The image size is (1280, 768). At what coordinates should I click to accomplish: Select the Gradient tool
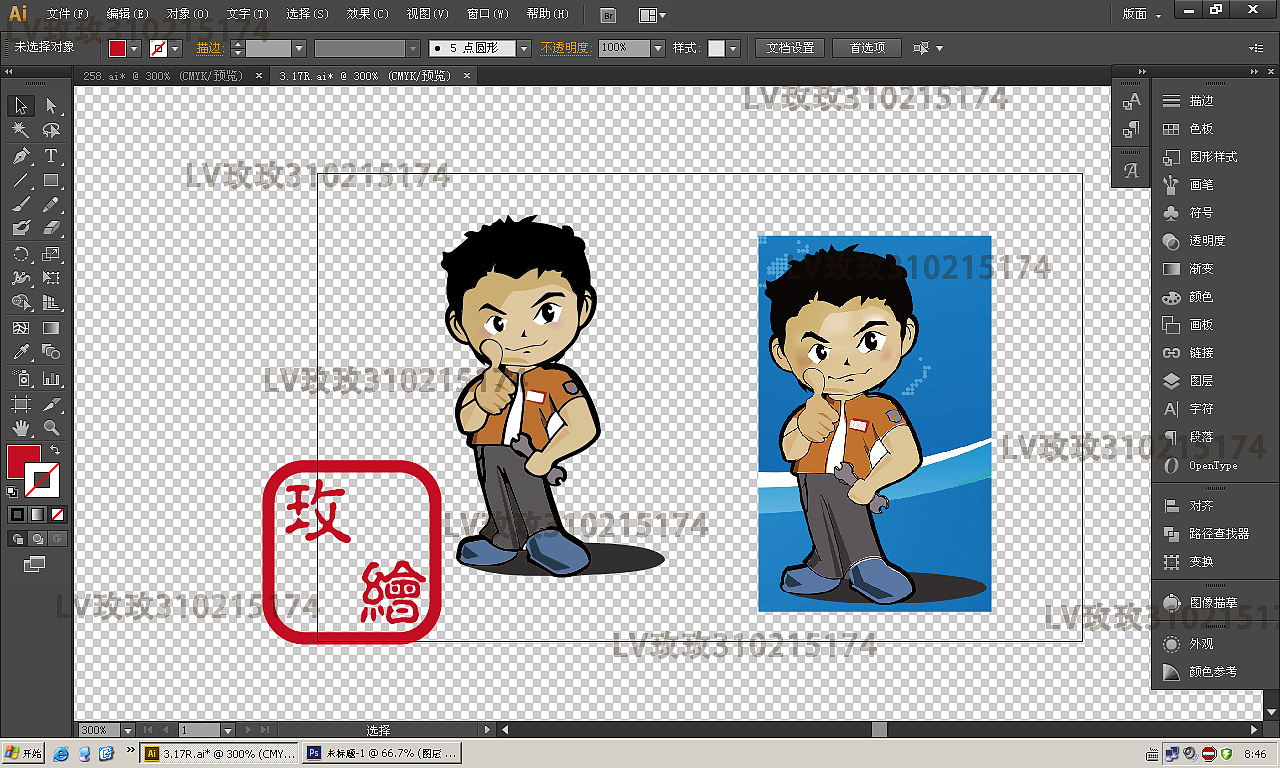click(51, 328)
